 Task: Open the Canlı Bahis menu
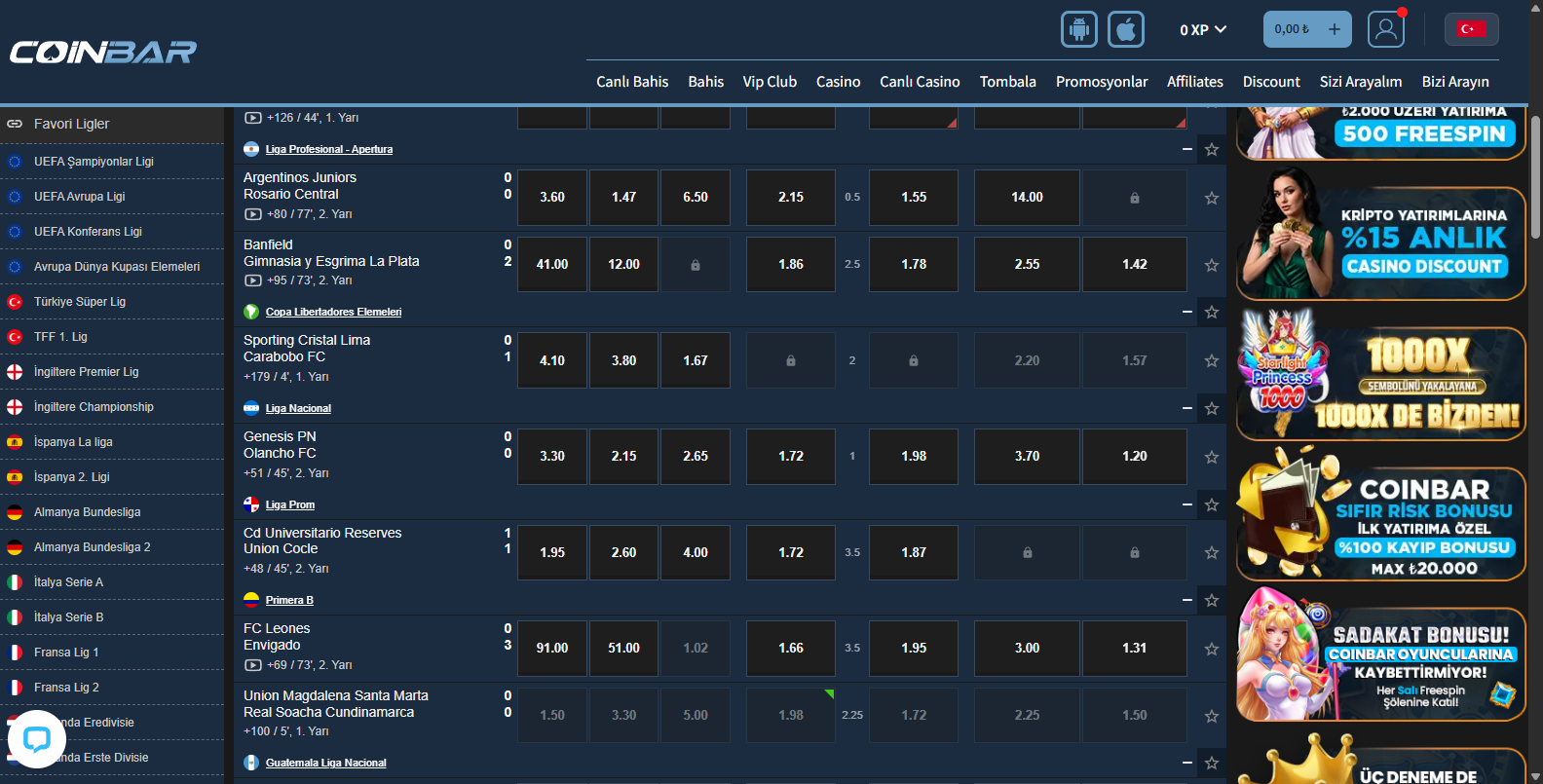pyautogui.click(x=632, y=82)
